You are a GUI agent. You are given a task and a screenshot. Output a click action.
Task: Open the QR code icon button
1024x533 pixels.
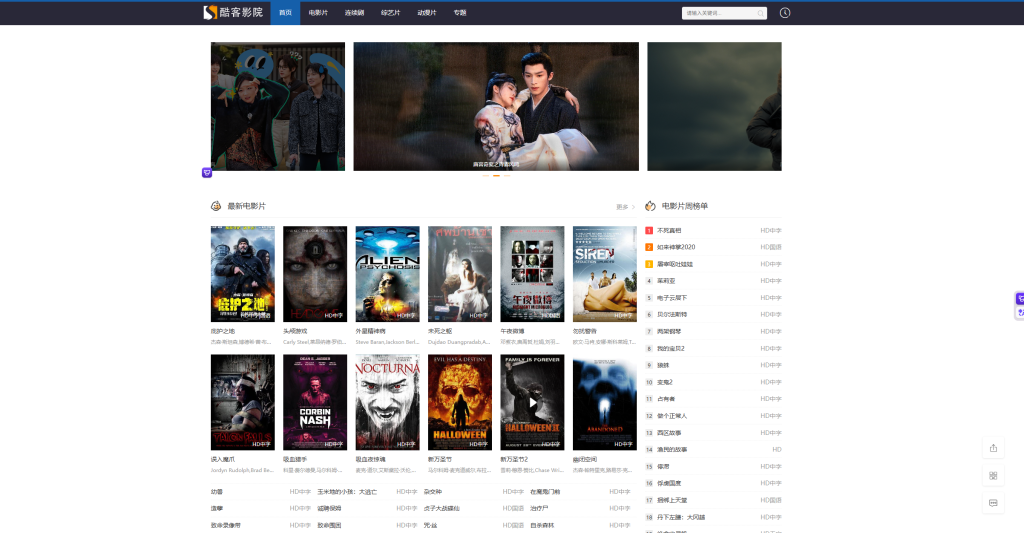click(993, 475)
